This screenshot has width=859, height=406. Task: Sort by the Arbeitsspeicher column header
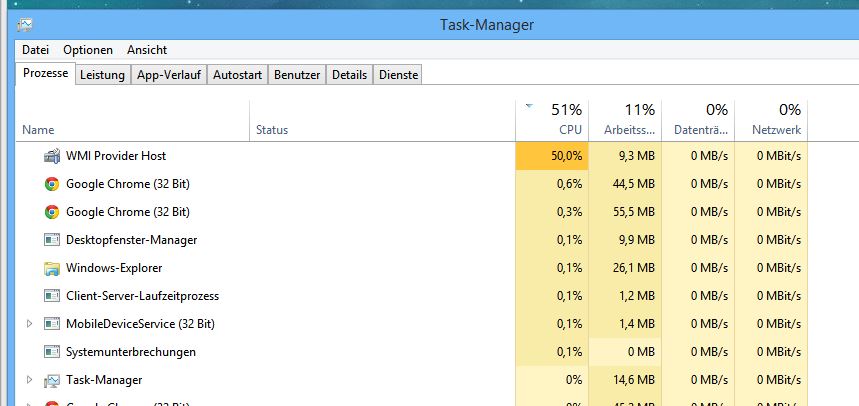click(x=625, y=121)
